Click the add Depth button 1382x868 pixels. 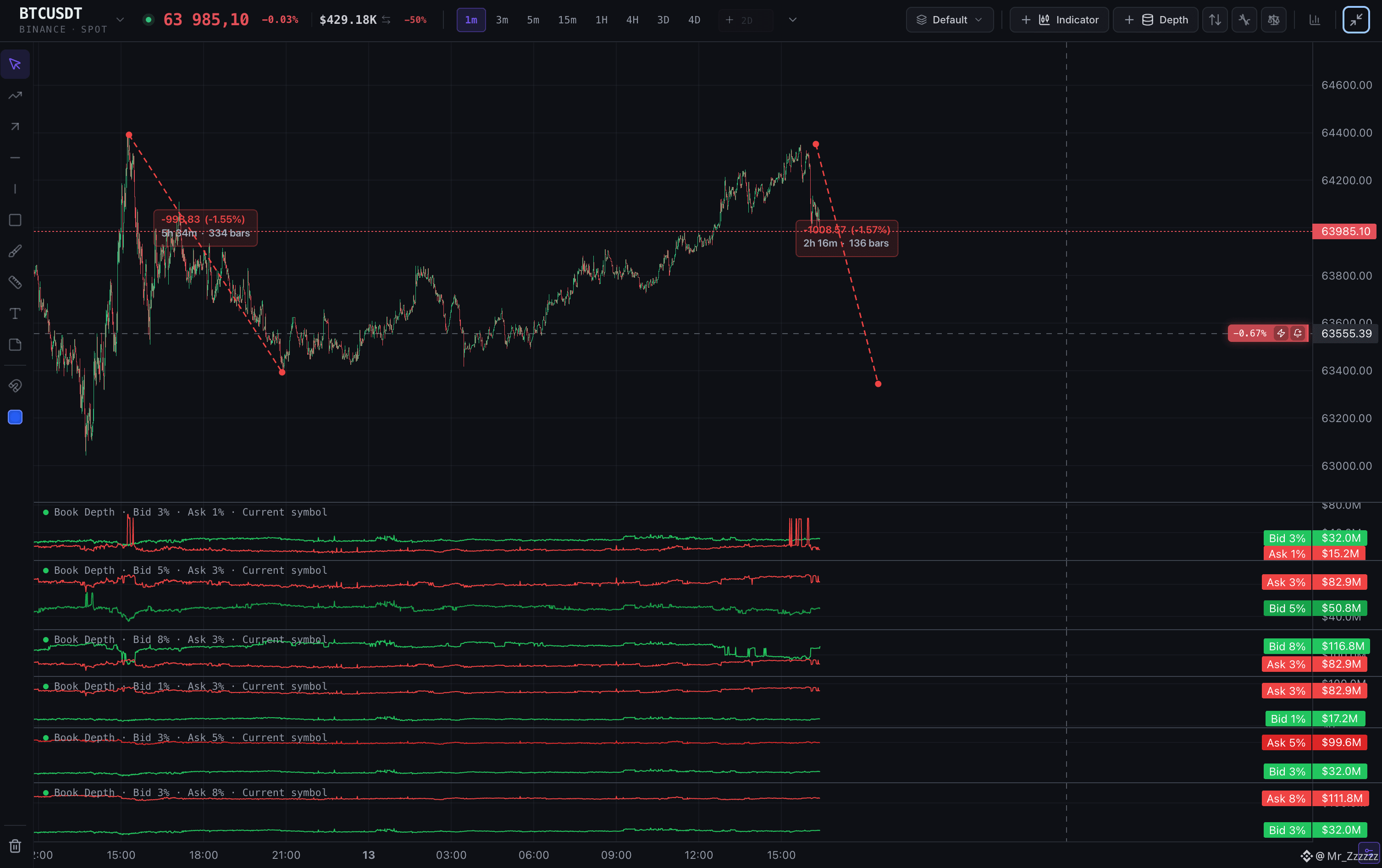[x=1155, y=20]
